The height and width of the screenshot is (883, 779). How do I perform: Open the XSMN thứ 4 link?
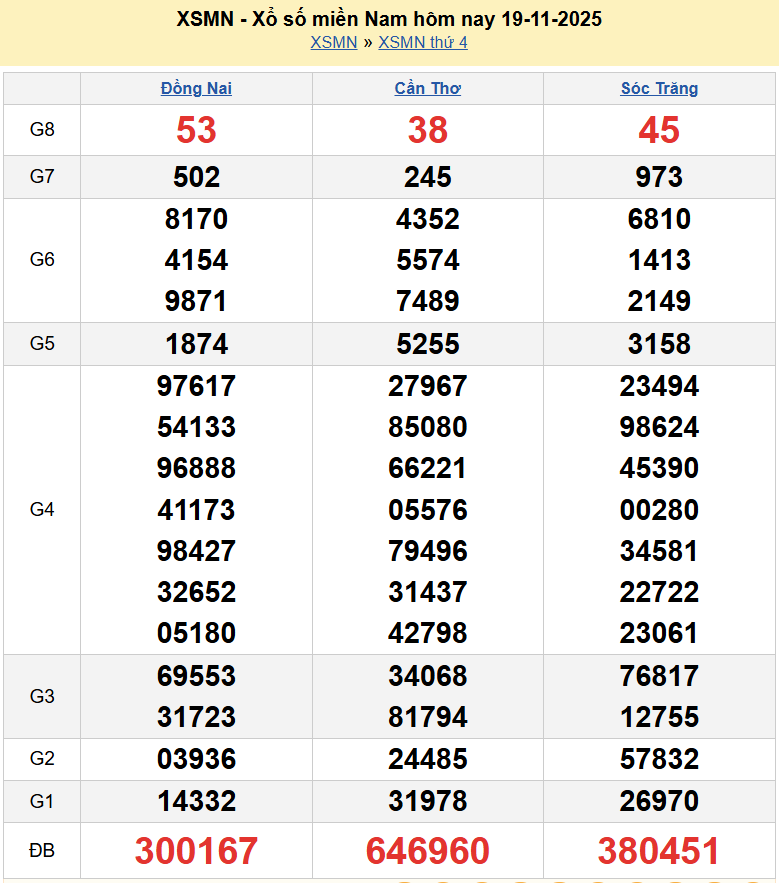tap(422, 42)
